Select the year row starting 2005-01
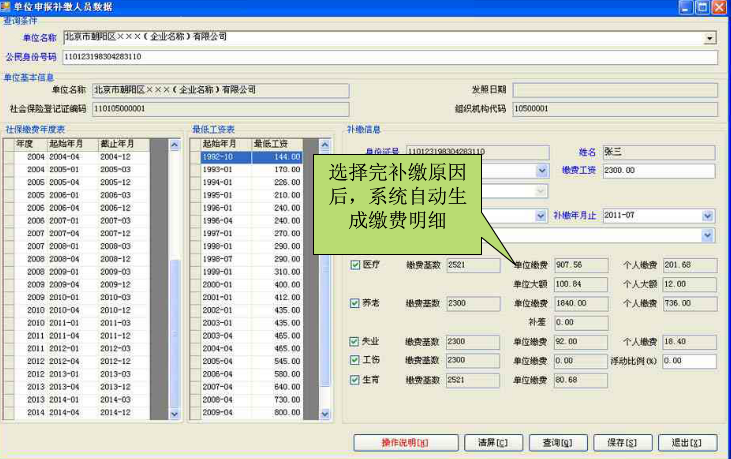The image size is (731, 459). pyautogui.click(x=82, y=170)
